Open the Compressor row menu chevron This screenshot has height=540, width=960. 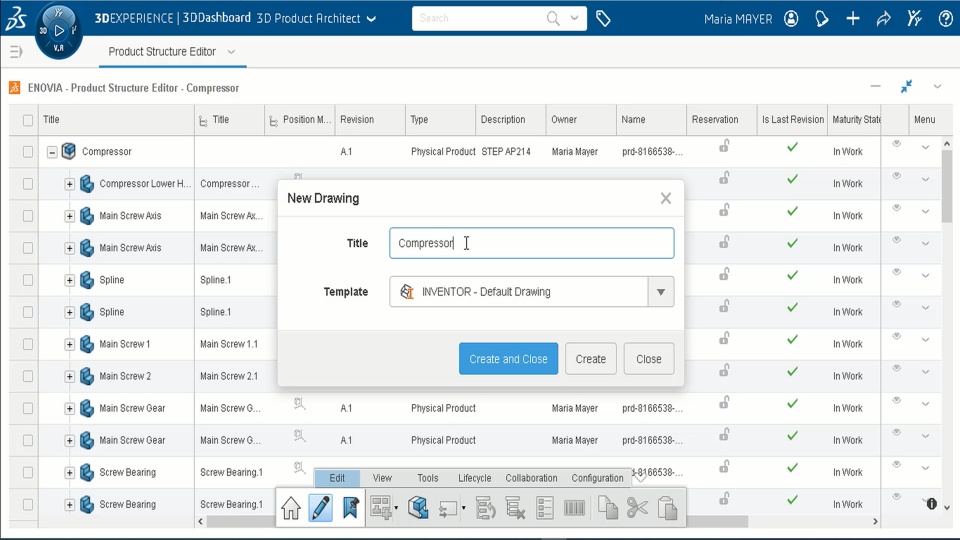click(925, 147)
